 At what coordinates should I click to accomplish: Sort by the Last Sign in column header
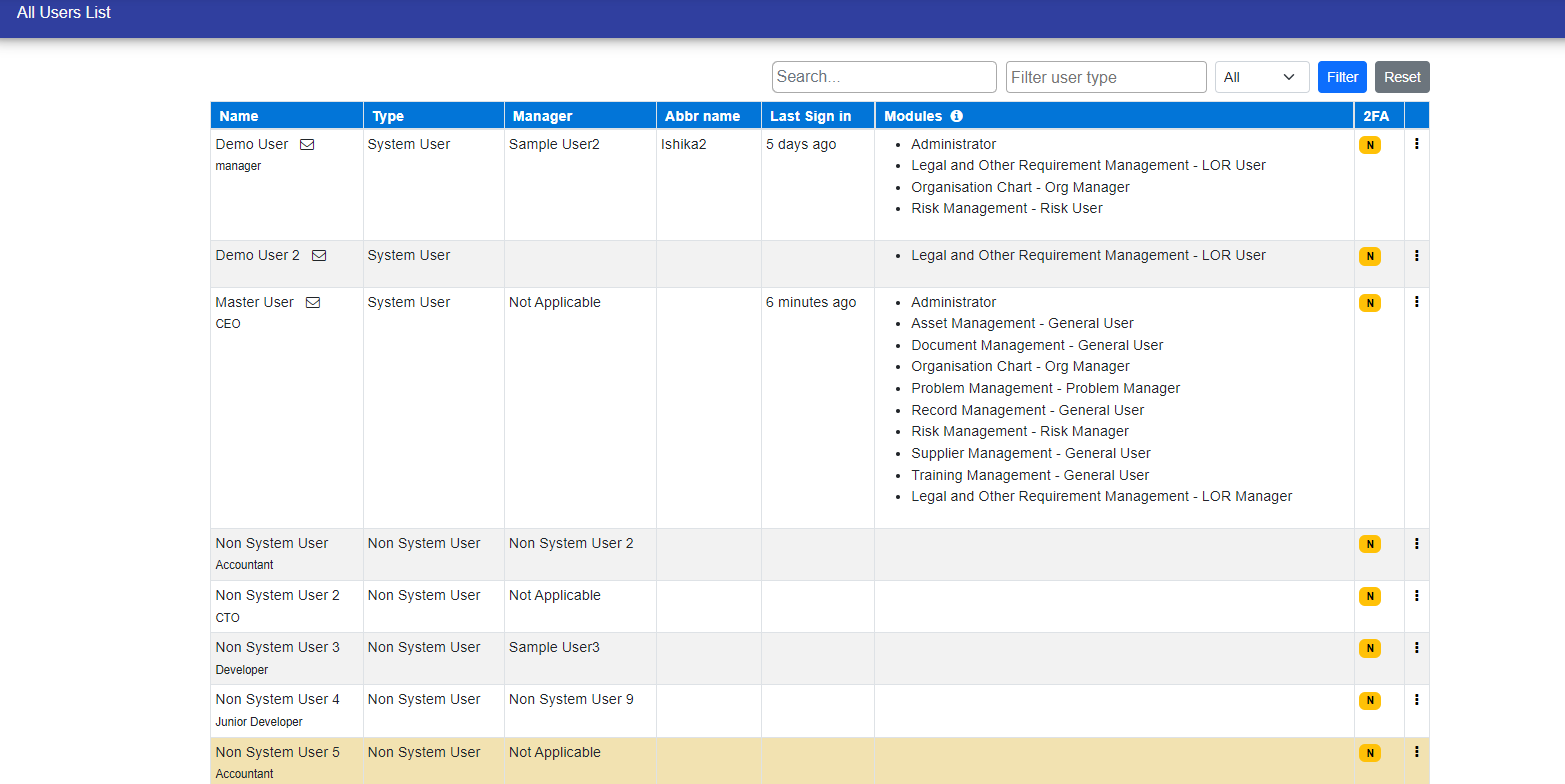pos(810,116)
